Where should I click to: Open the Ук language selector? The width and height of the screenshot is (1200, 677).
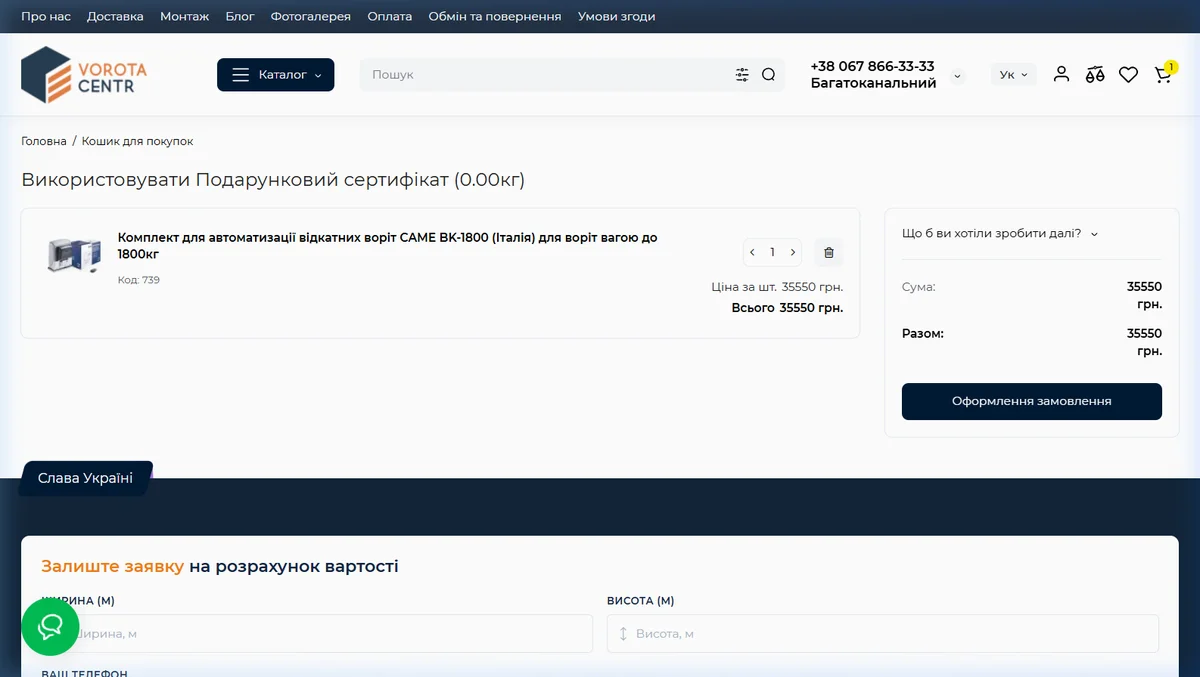tap(1014, 75)
